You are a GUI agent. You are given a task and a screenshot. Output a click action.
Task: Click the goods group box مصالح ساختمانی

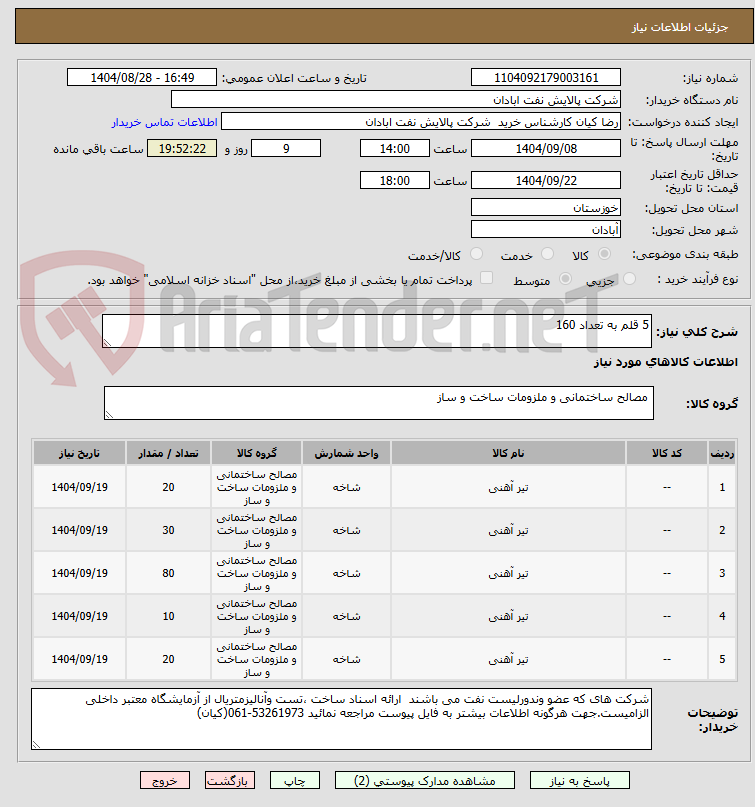(379, 403)
